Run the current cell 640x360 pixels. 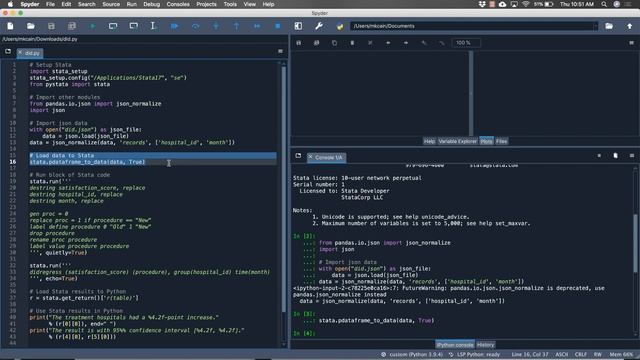[x=113, y=26]
